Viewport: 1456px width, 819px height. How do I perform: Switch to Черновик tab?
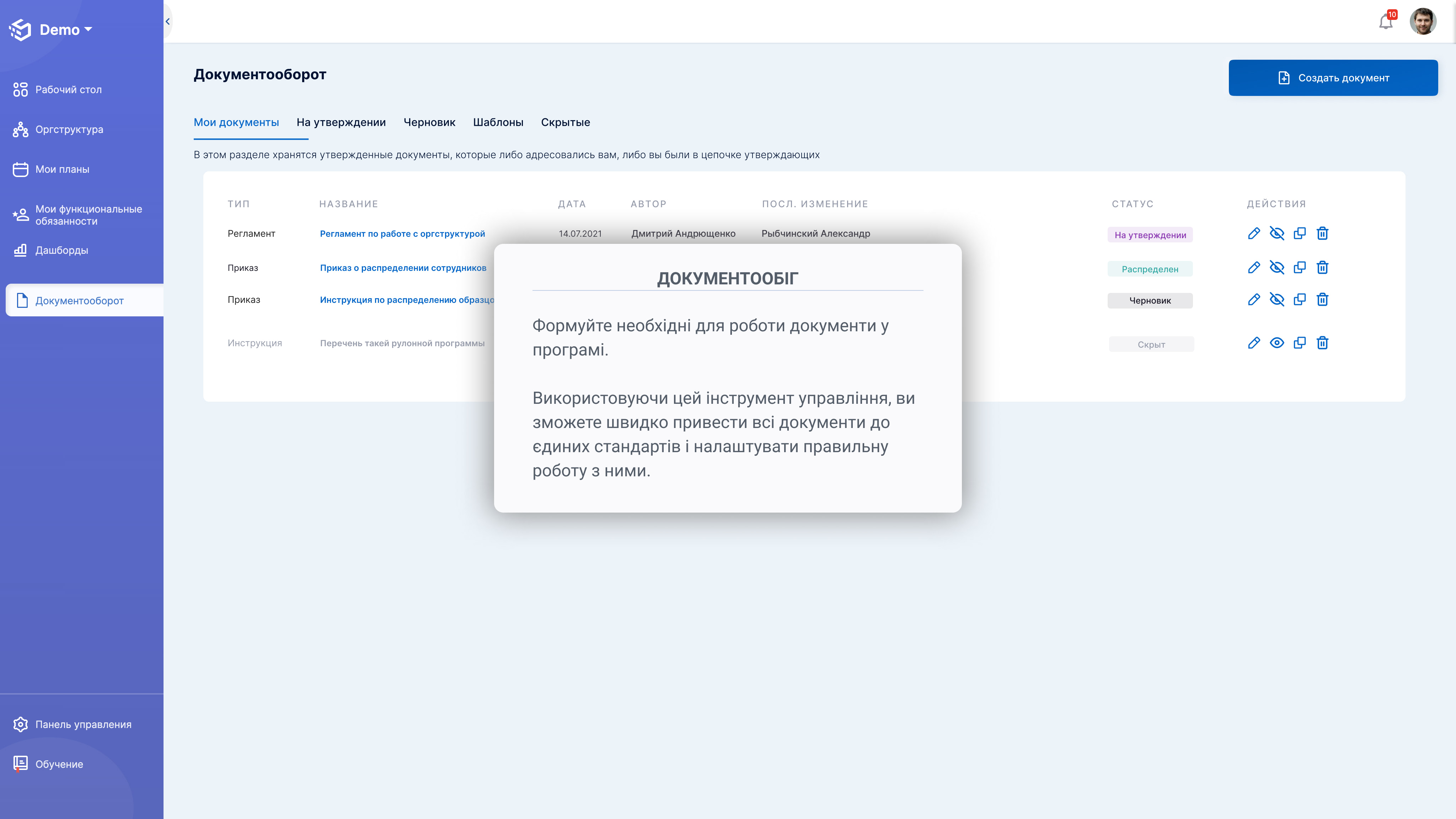pos(429,122)
